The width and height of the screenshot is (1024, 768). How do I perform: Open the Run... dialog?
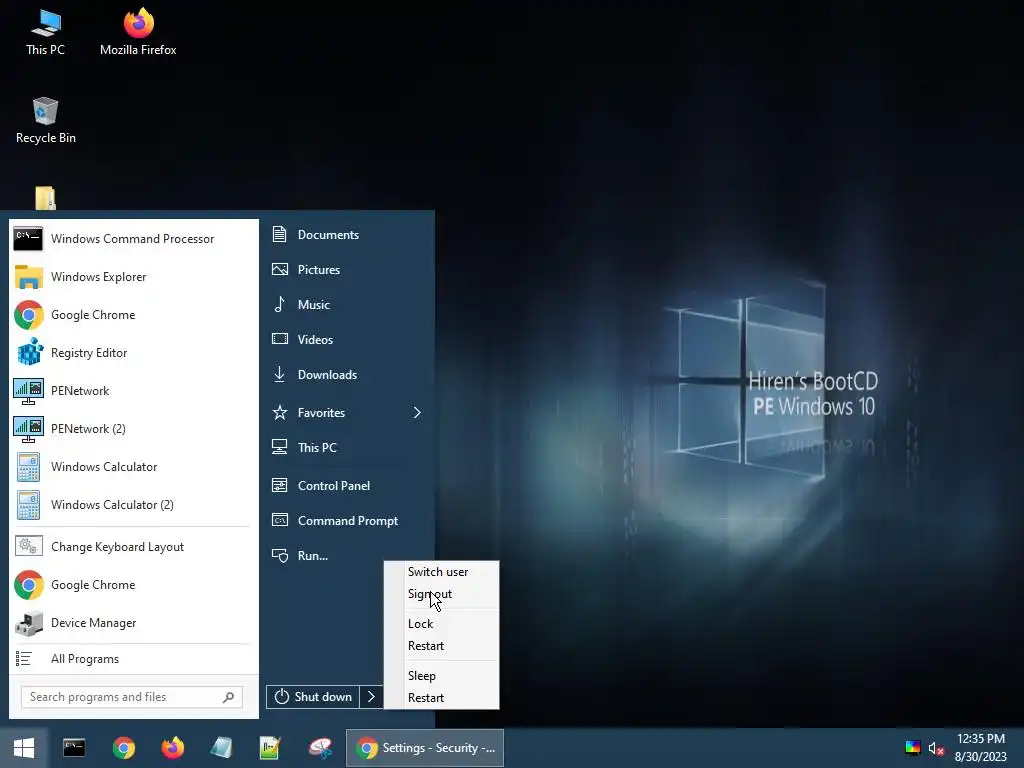[349, 556]
